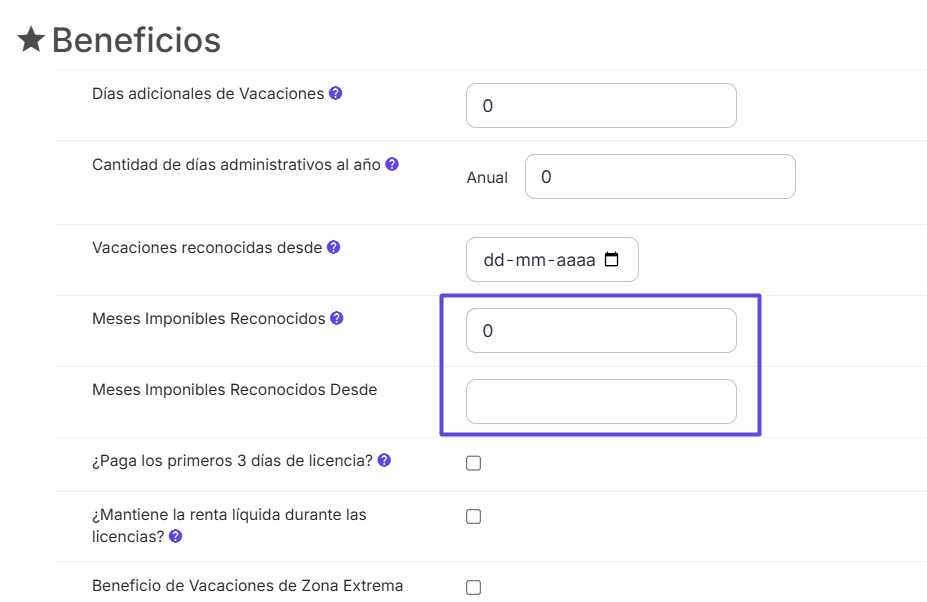
Task: Open the calendar picker in the date field
Action: tap(612, 260)
